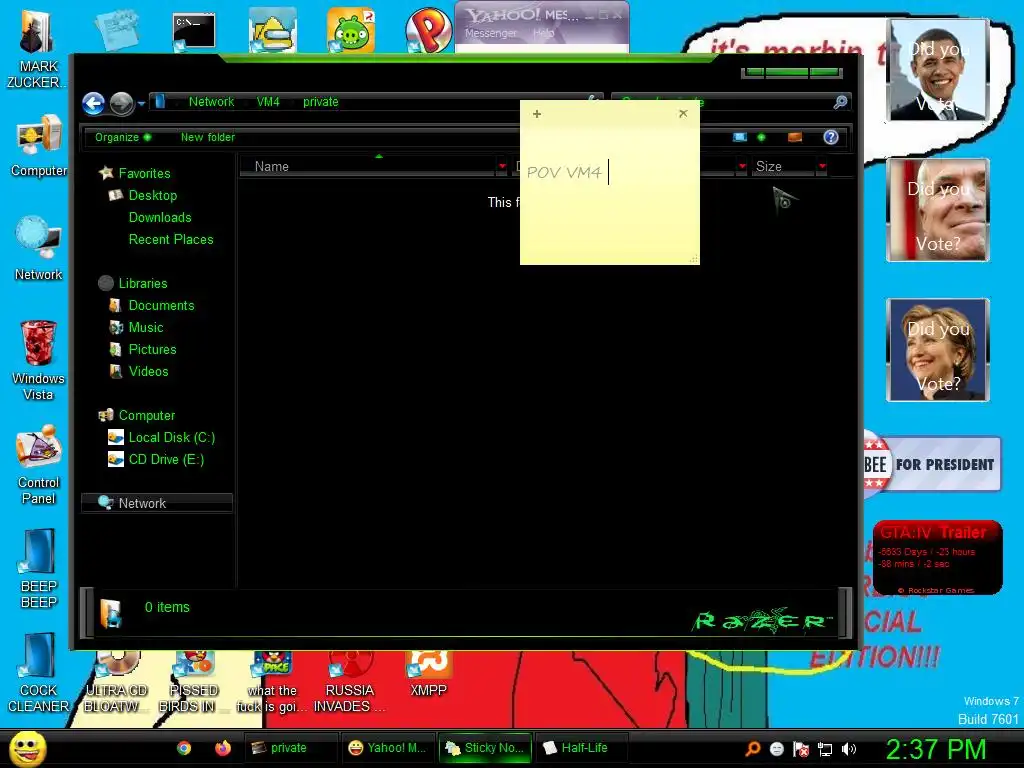Select Computer in the navigation pane
Screen dimensions: 1024x768
[x=146, y=415]
